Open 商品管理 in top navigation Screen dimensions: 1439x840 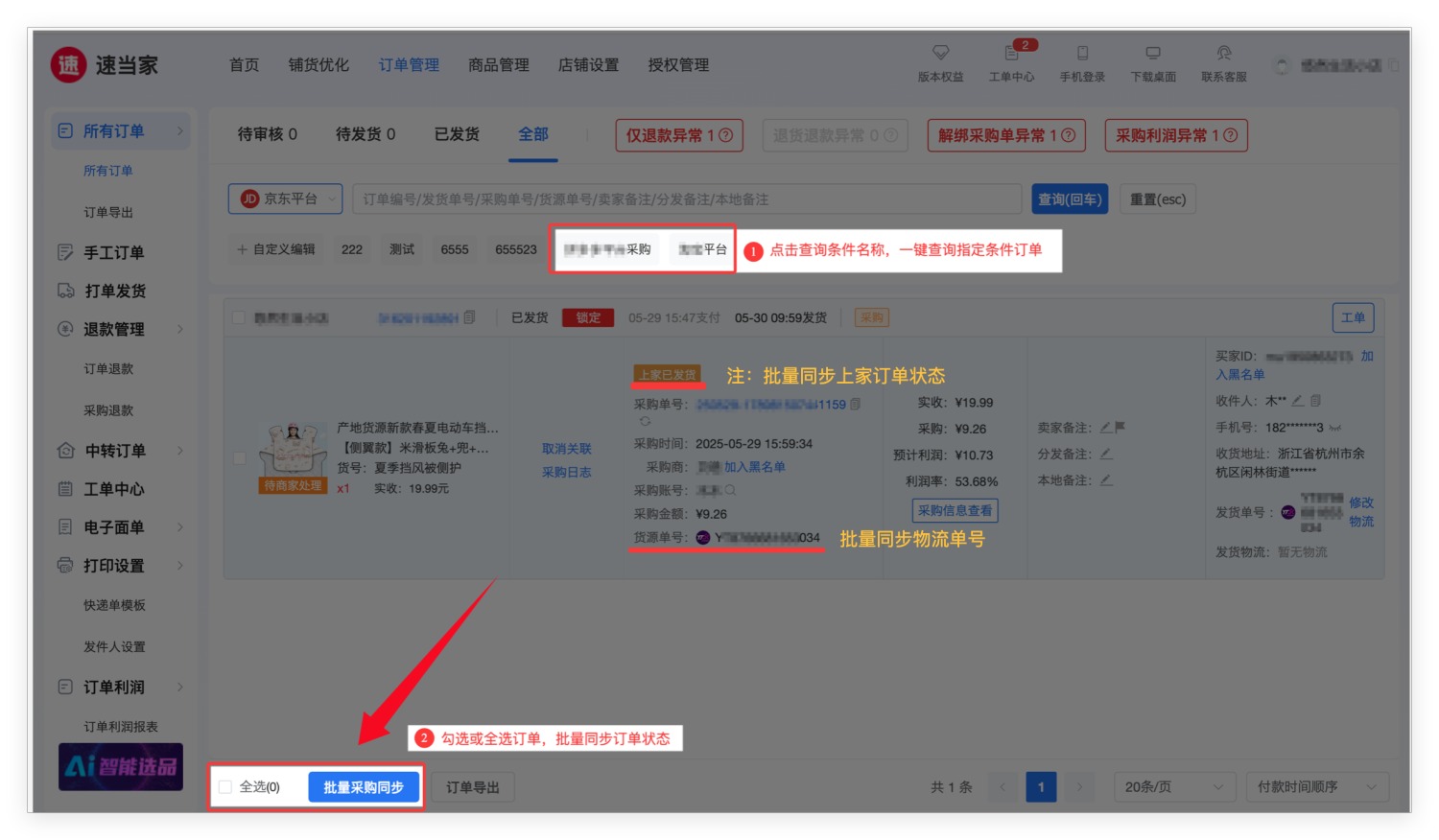point(498,65)
